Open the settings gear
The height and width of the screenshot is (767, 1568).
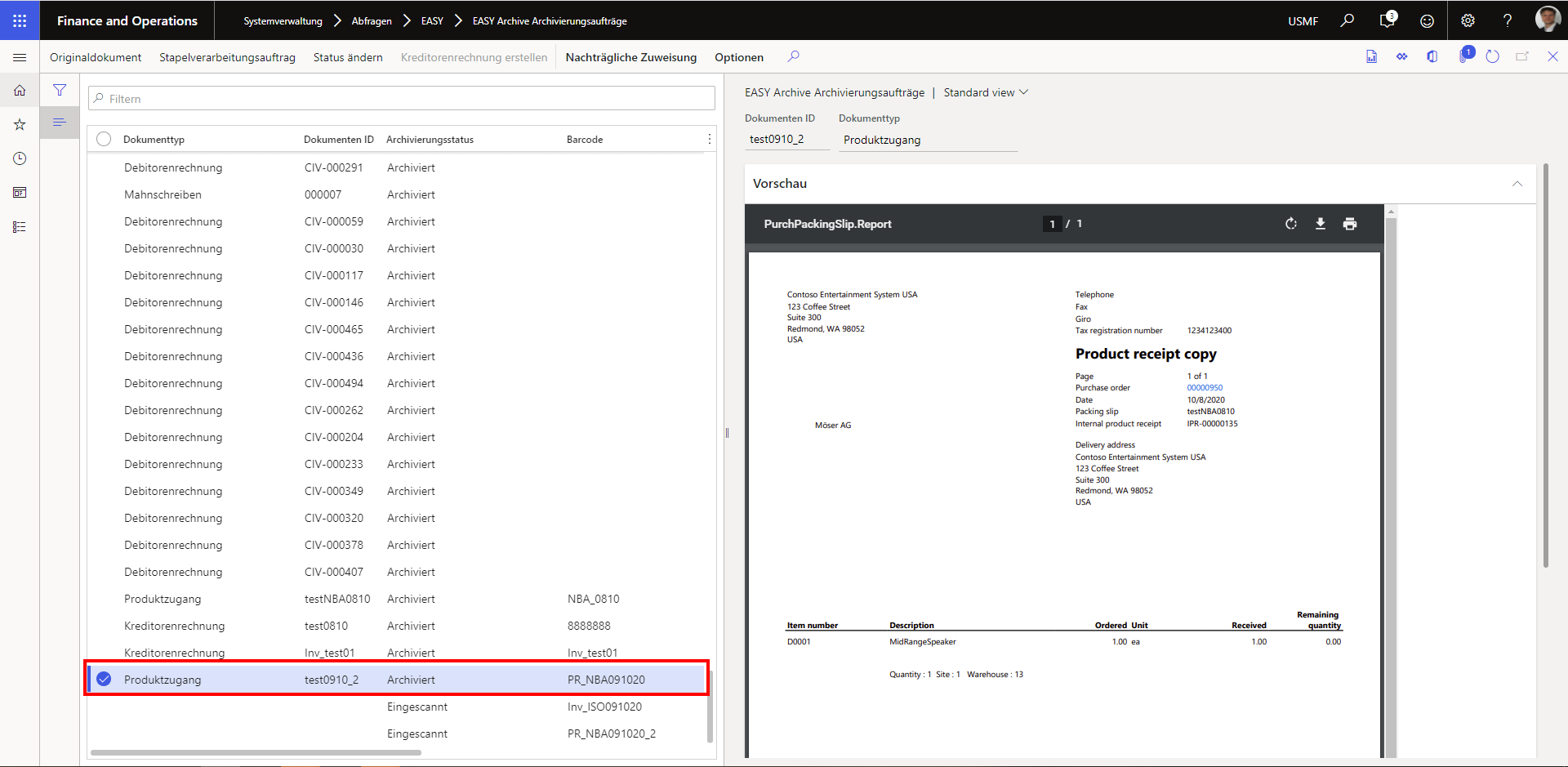1468,20
